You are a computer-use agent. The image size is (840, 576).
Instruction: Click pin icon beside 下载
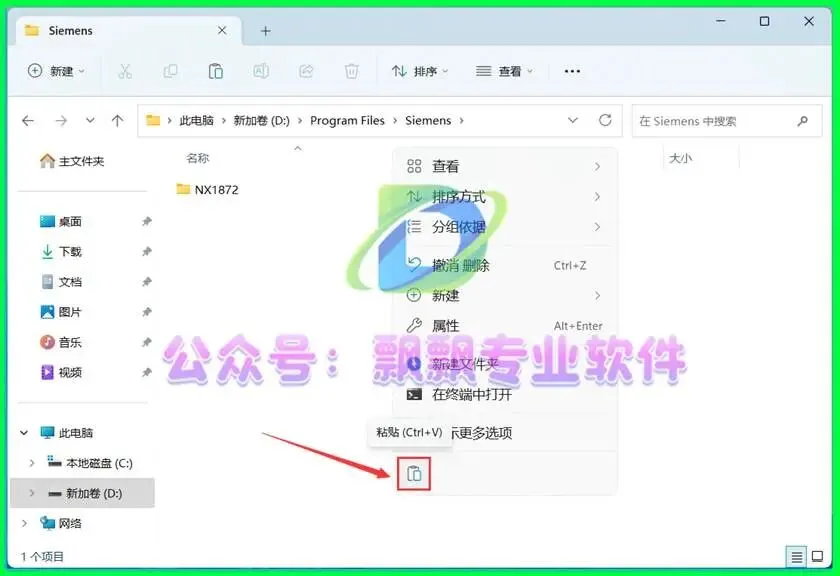146,251
